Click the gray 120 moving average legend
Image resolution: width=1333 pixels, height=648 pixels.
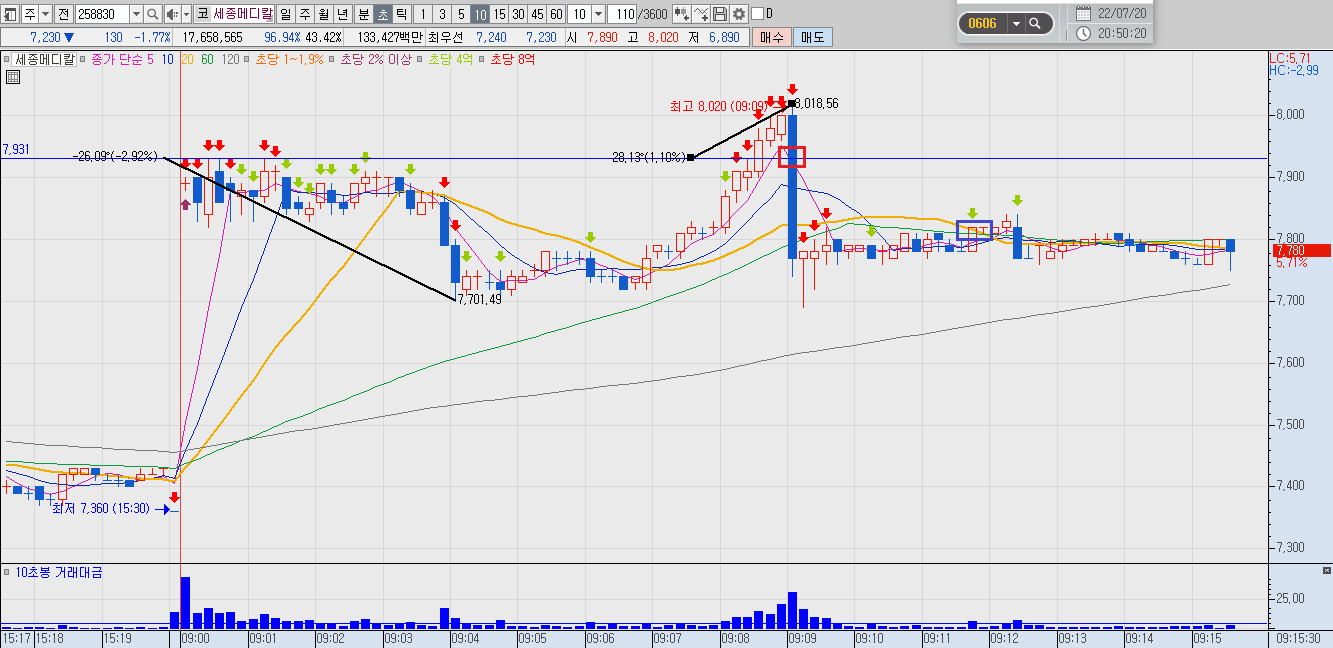coord(230,59)
